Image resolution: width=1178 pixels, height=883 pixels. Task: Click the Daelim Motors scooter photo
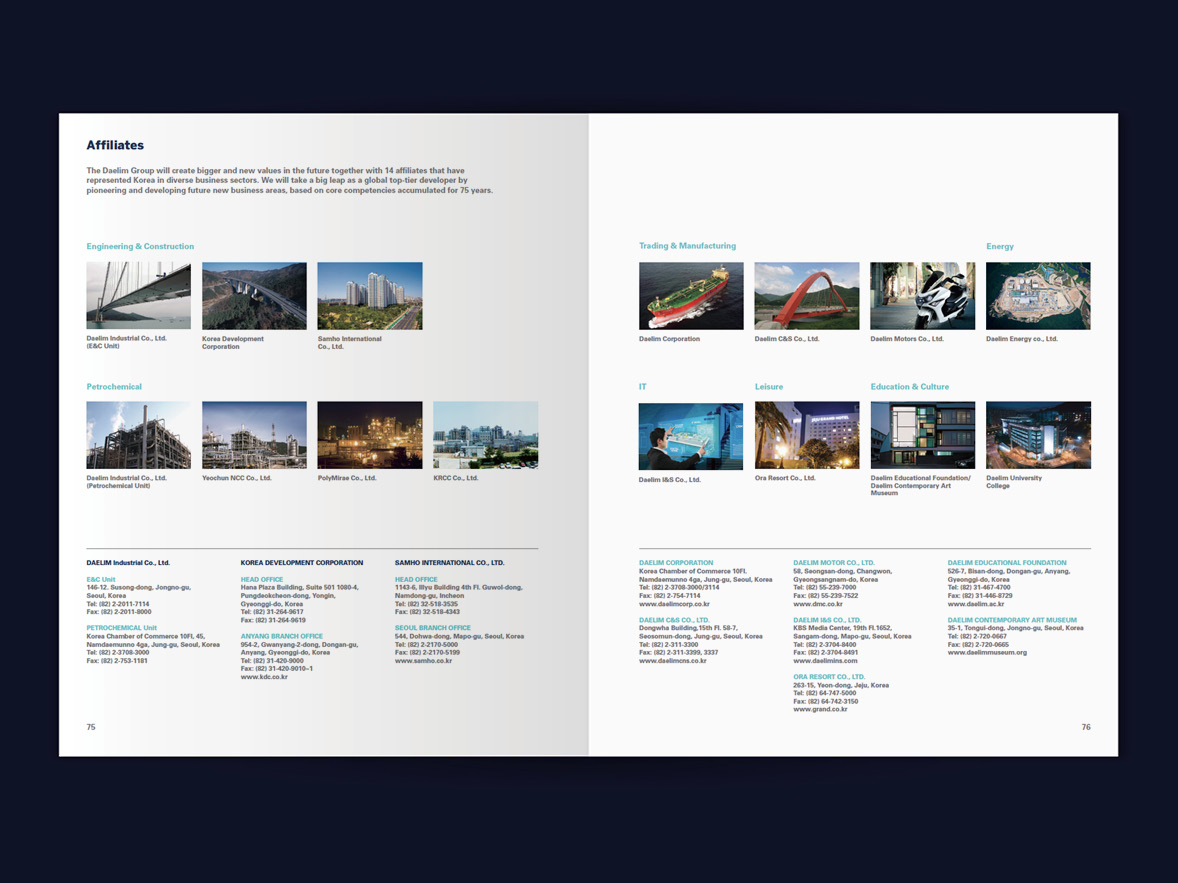click(923, 295)
